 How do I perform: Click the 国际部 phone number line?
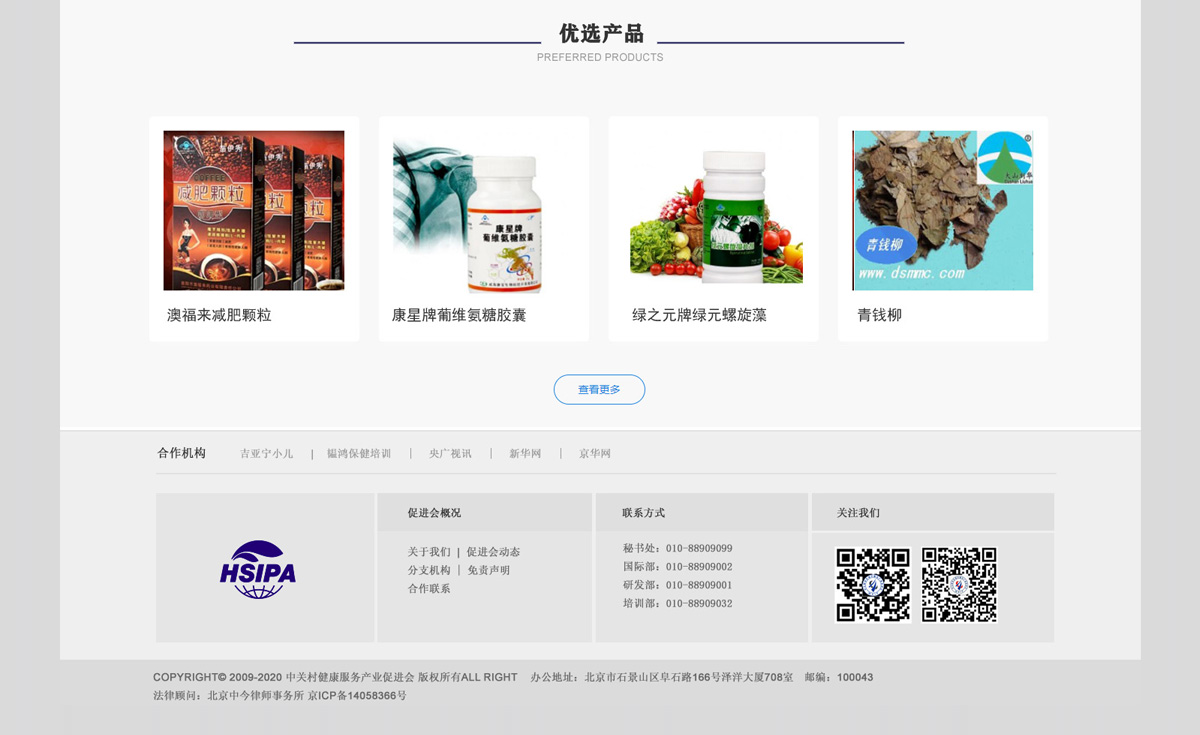coord(678,567)
